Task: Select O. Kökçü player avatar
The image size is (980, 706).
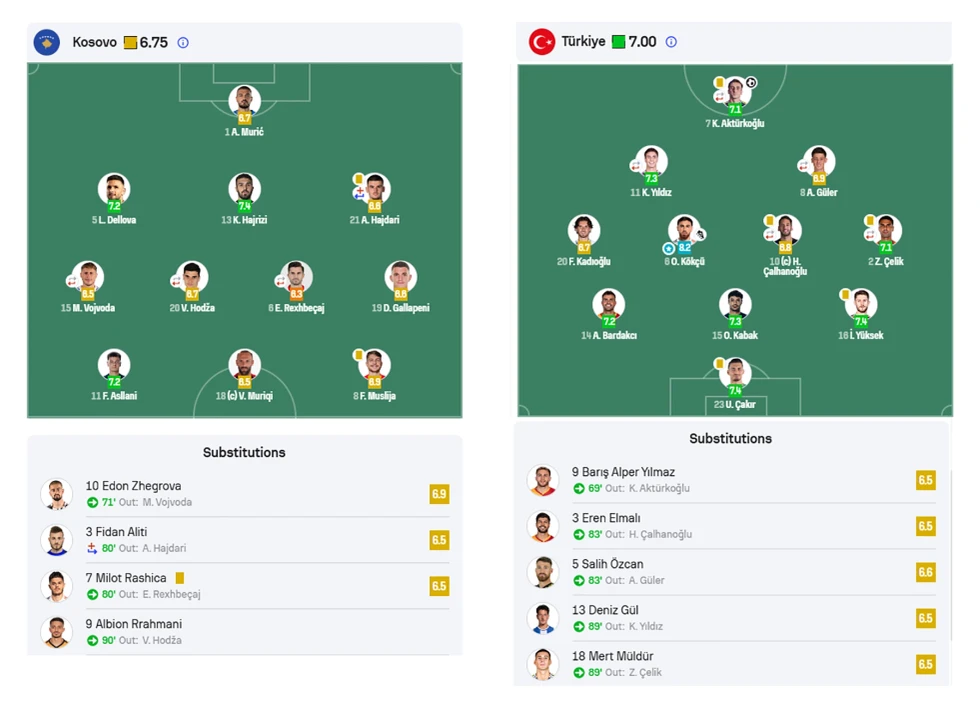Action: [684, 230]
